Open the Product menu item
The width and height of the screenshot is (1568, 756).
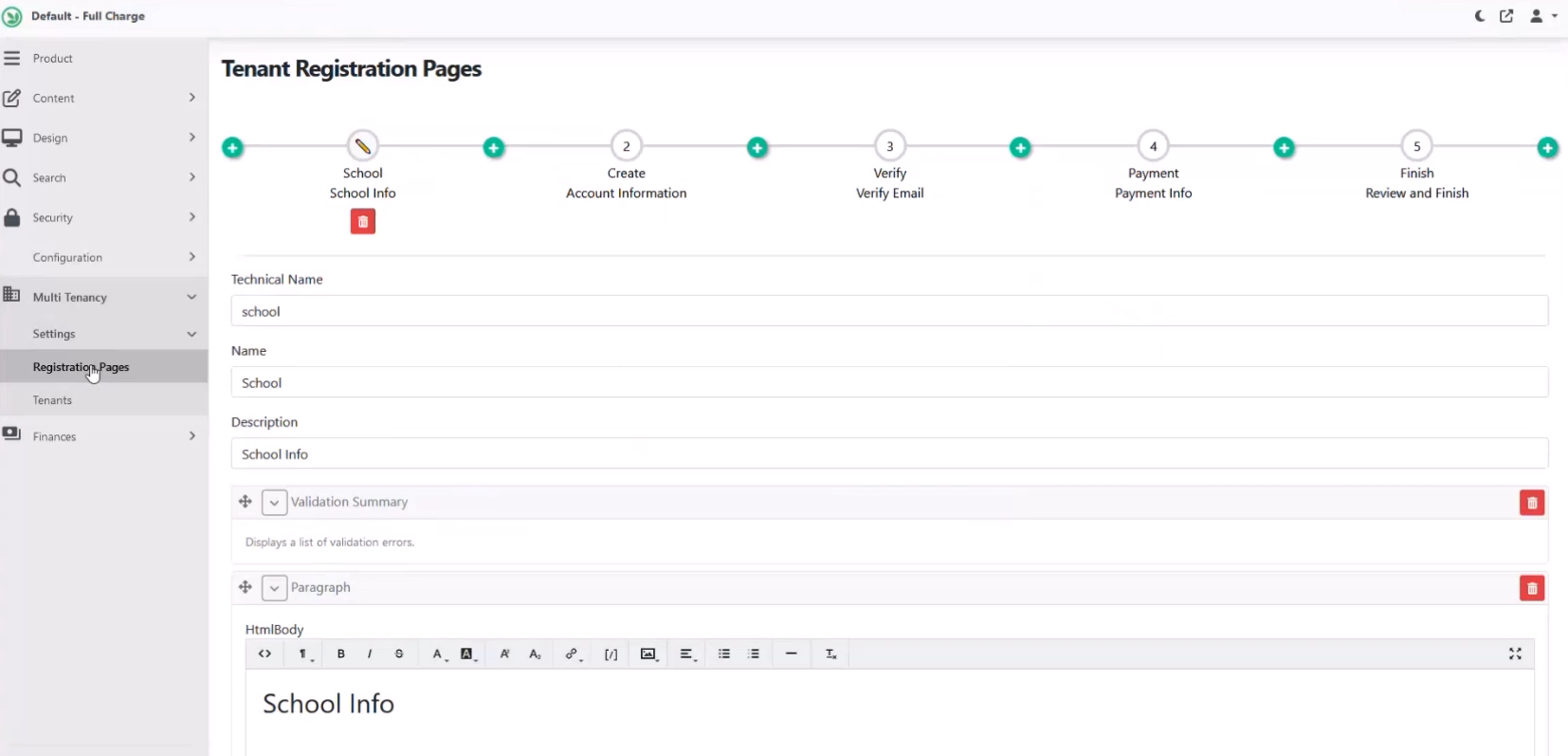[103, 59]
